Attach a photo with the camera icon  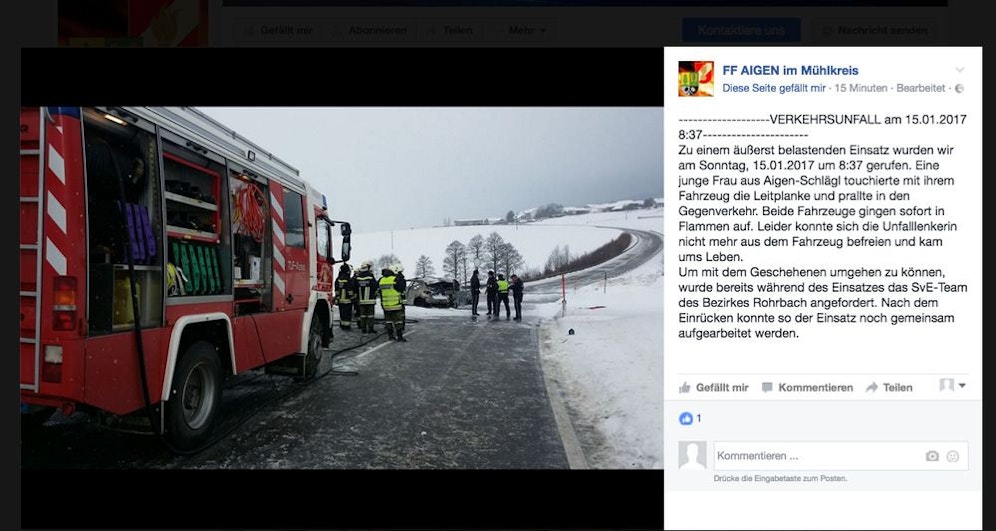932,456
